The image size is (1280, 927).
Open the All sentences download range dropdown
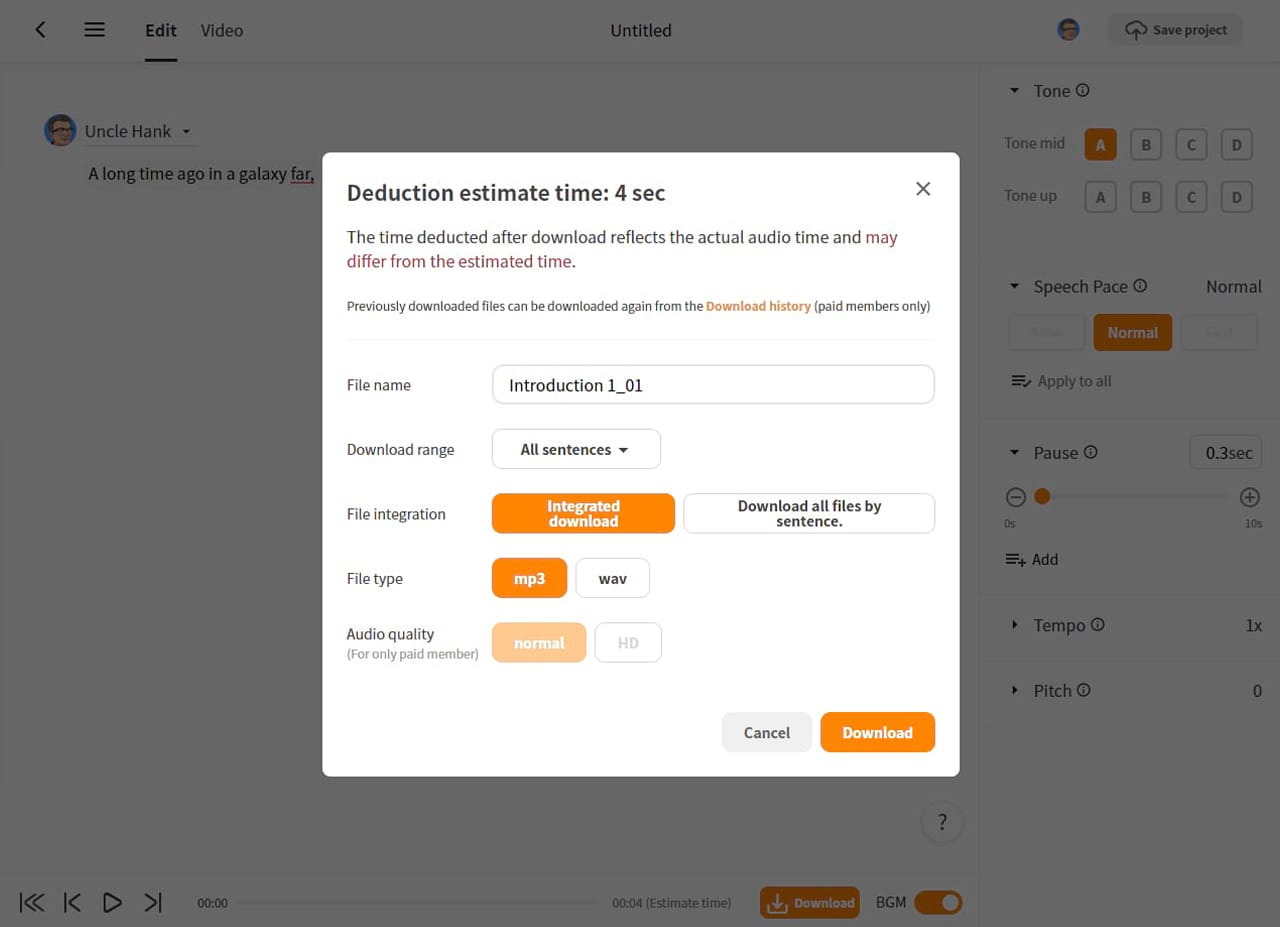coord(575,448)
